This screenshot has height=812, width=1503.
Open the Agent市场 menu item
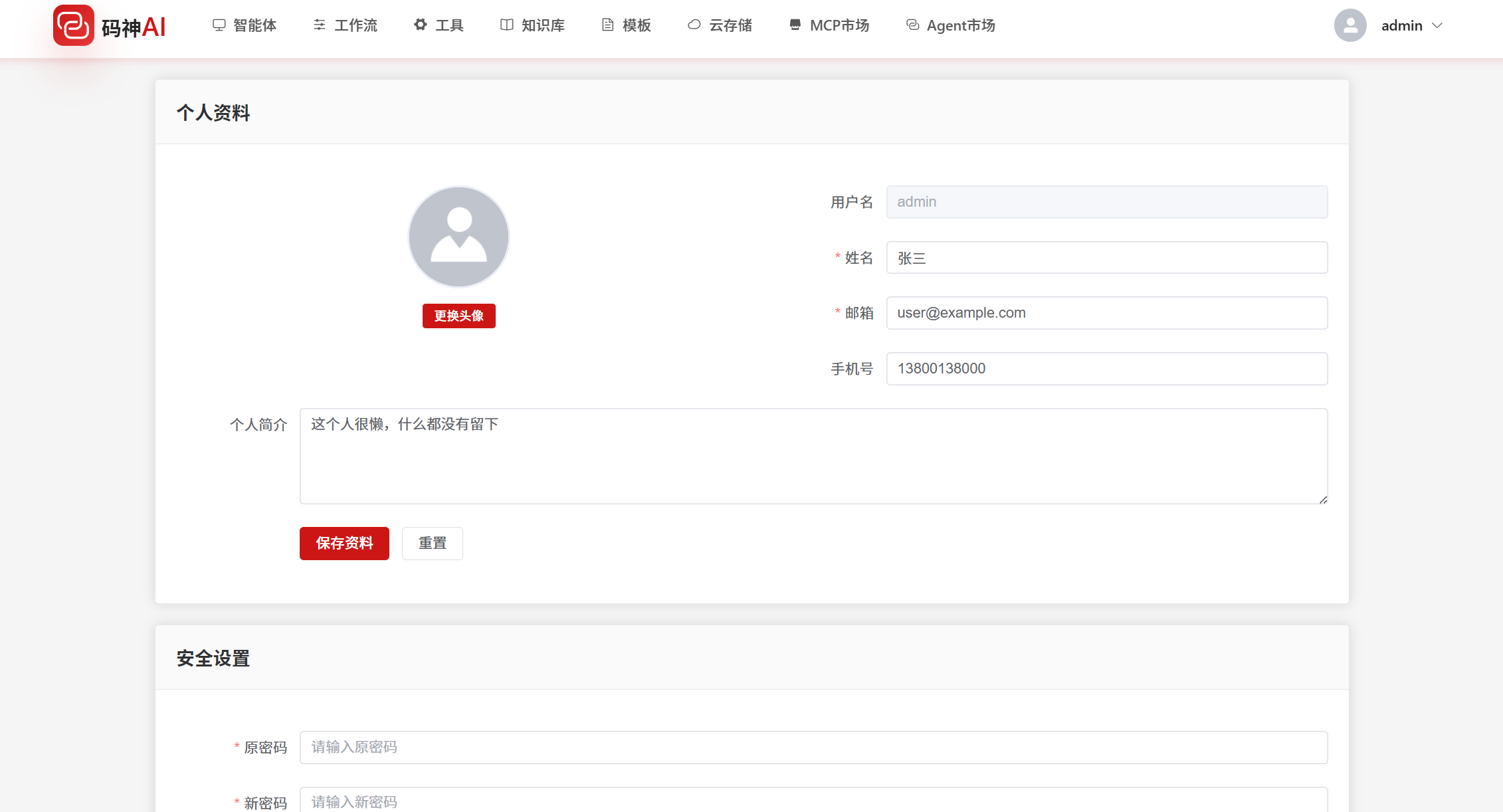tap(960, 25)
